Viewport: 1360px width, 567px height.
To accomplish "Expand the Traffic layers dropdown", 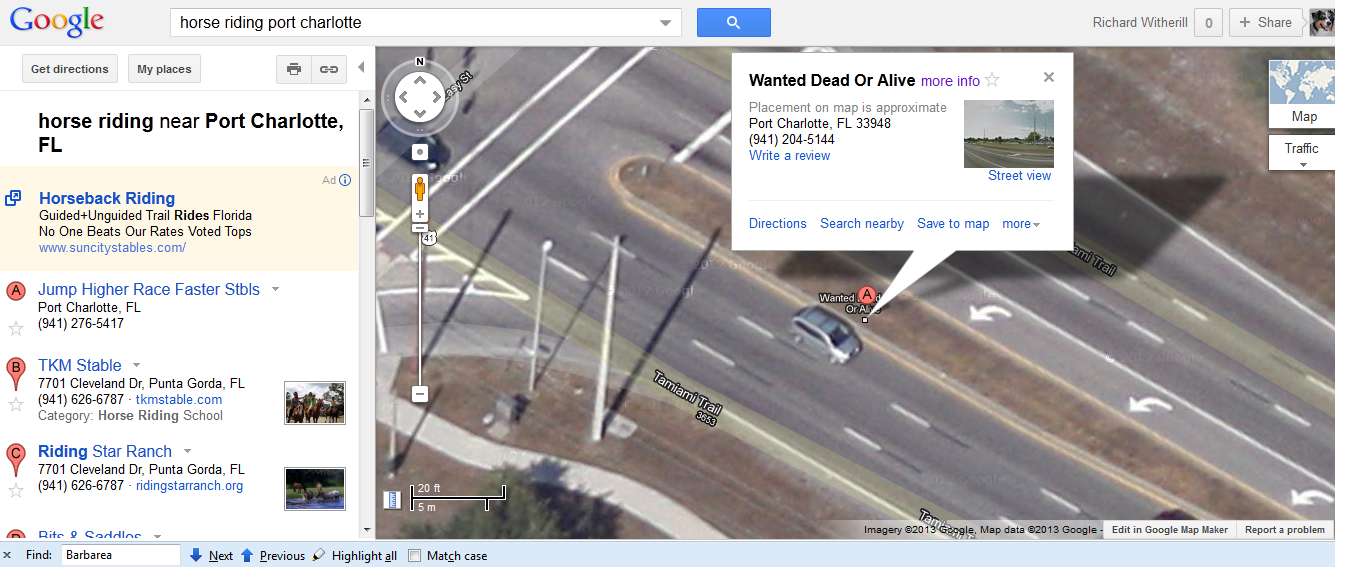I will coord(1302,153).
